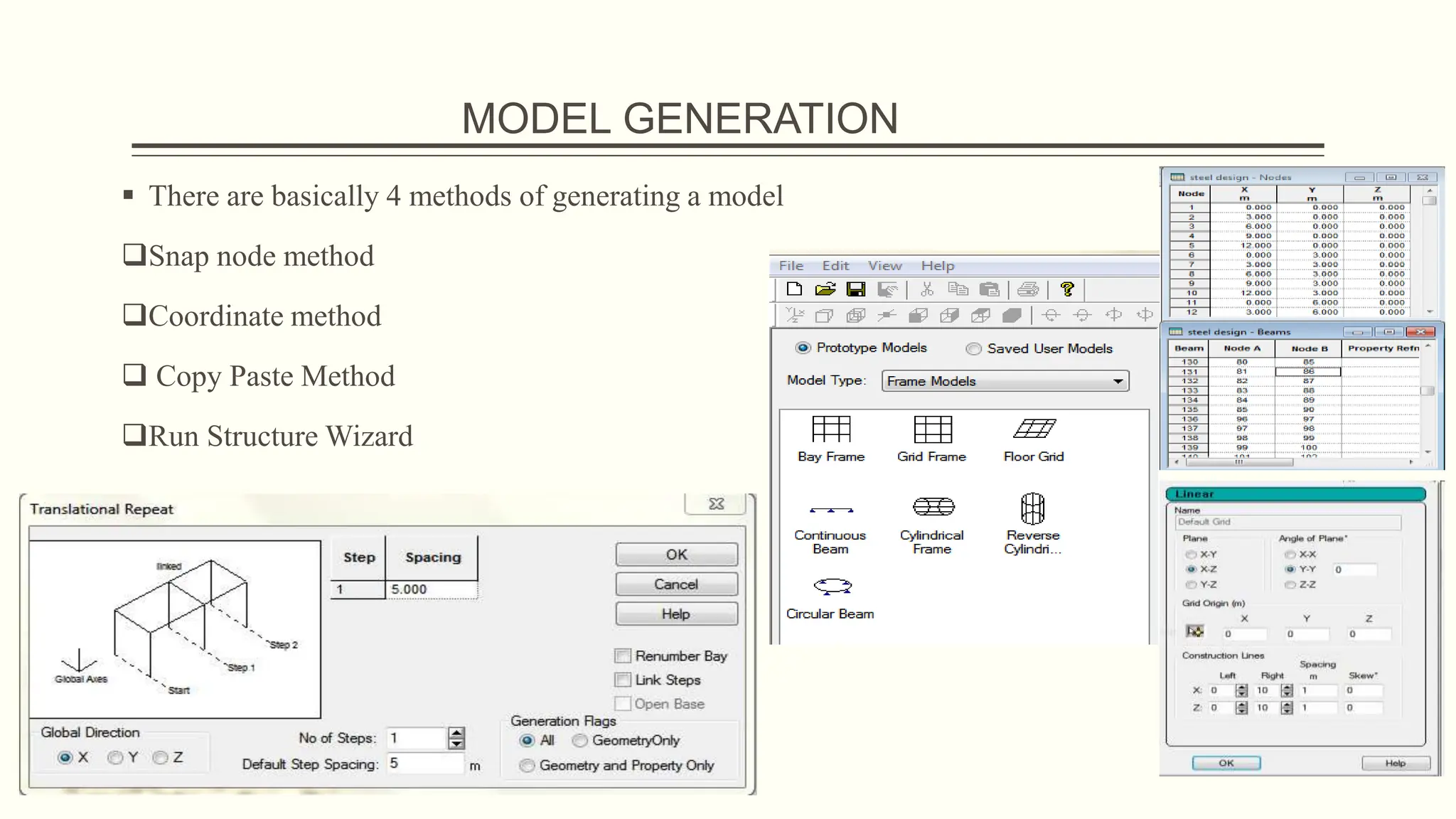
Task: Increase X Right construction lines spinner
Action: [x=1287, y=687]
